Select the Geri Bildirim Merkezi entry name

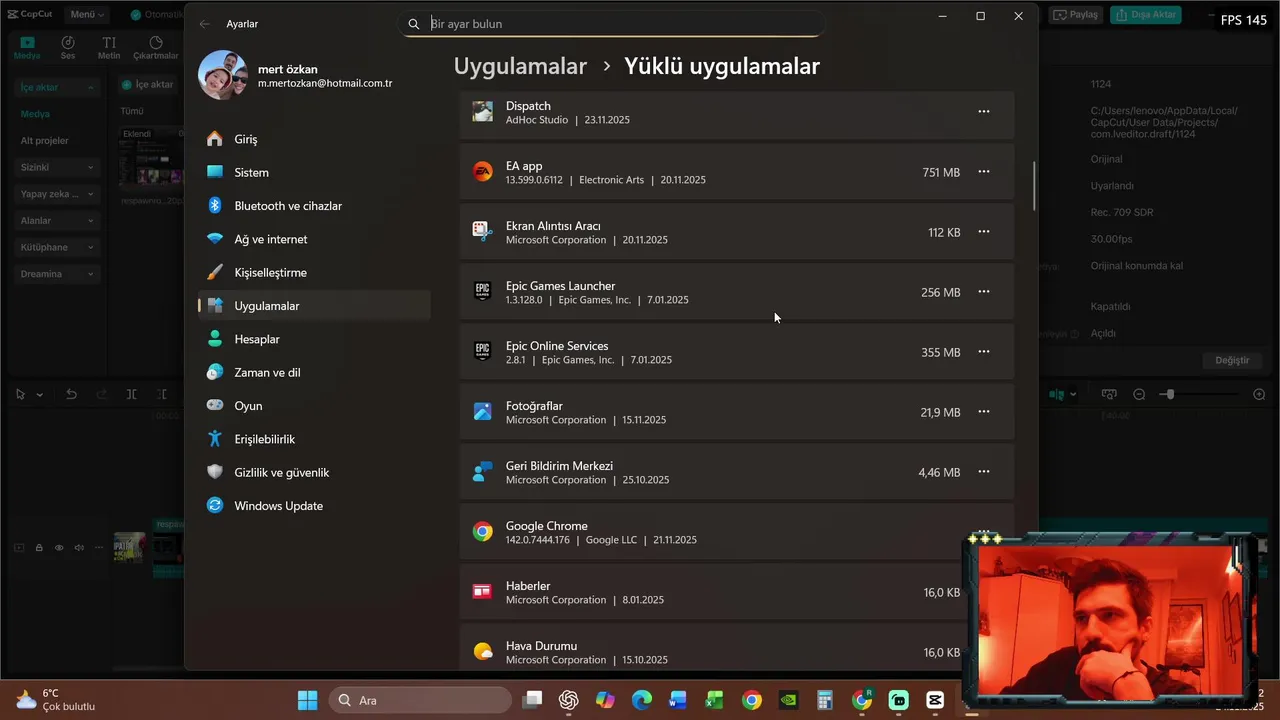559,466
